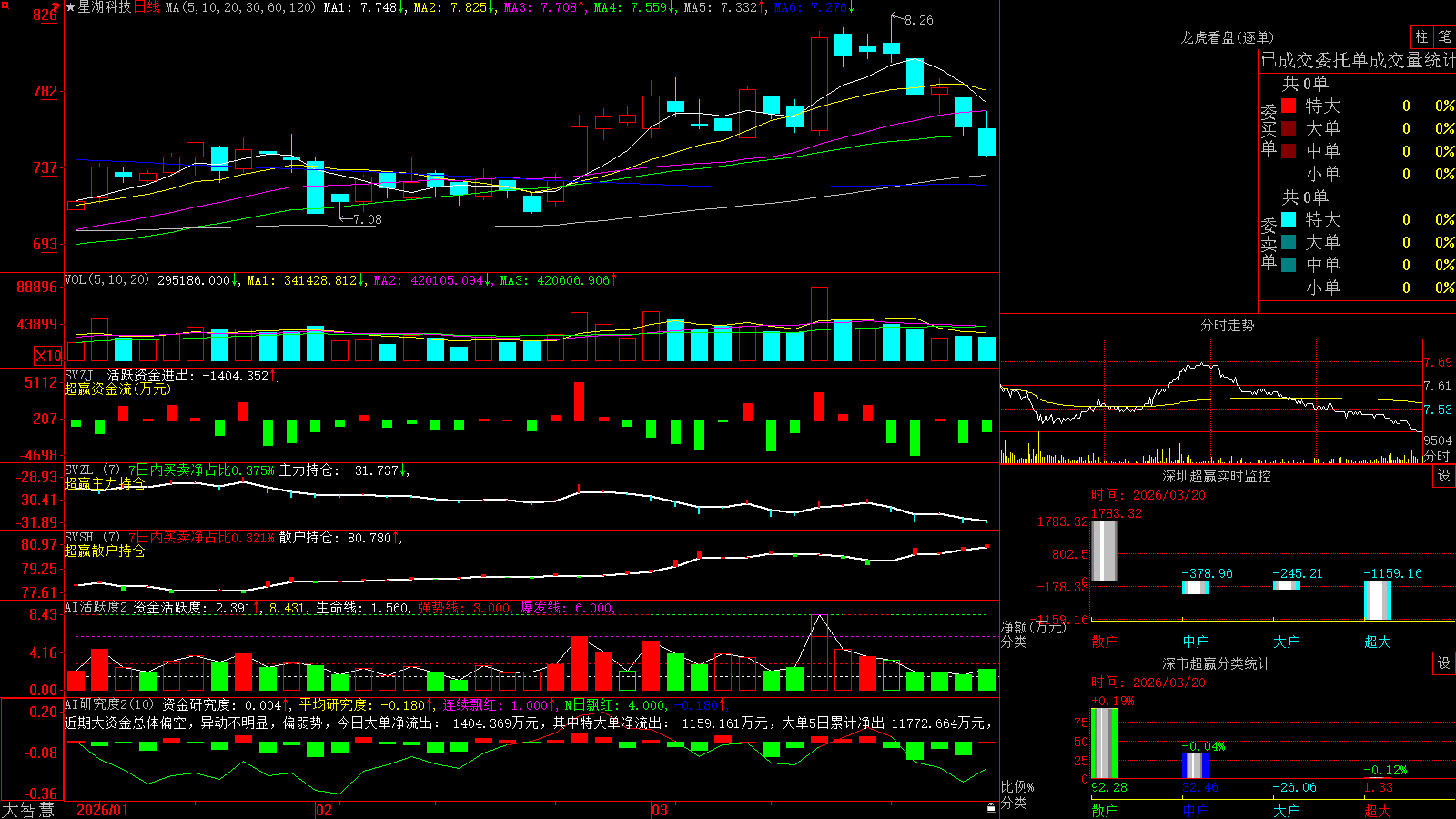
Task: Click the 7.08 low price marker
Action: pyautogui.click(x=368, y=219)
